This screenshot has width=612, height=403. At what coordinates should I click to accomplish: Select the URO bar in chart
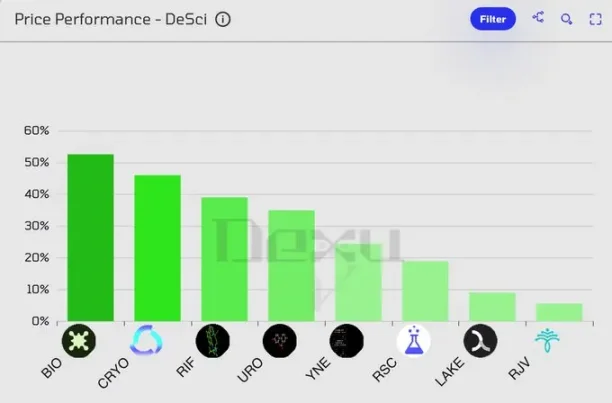[x=291, y=266]
